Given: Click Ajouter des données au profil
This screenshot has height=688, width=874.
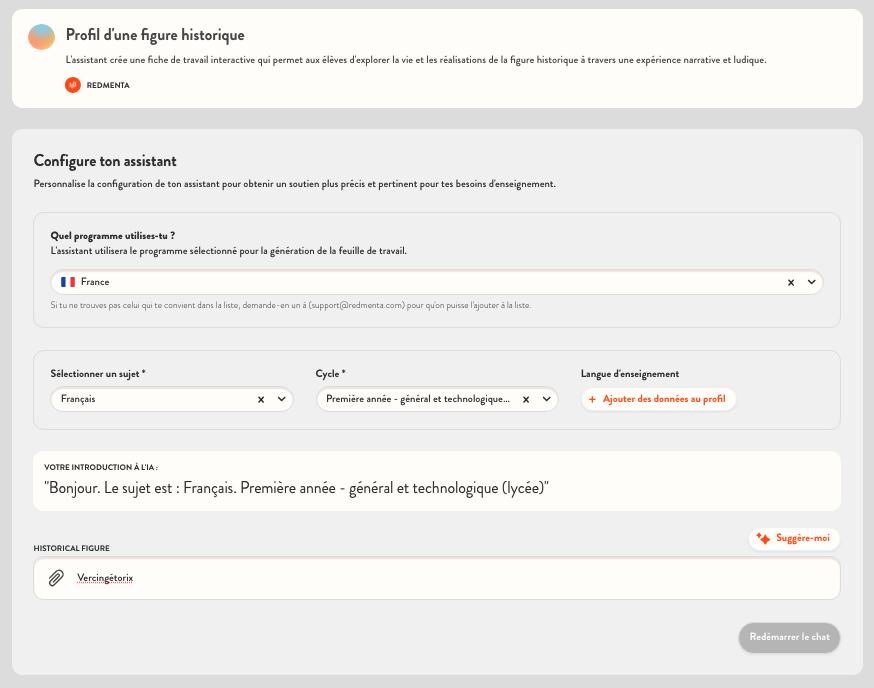Looking at the screenshot, I should point(663,399).
